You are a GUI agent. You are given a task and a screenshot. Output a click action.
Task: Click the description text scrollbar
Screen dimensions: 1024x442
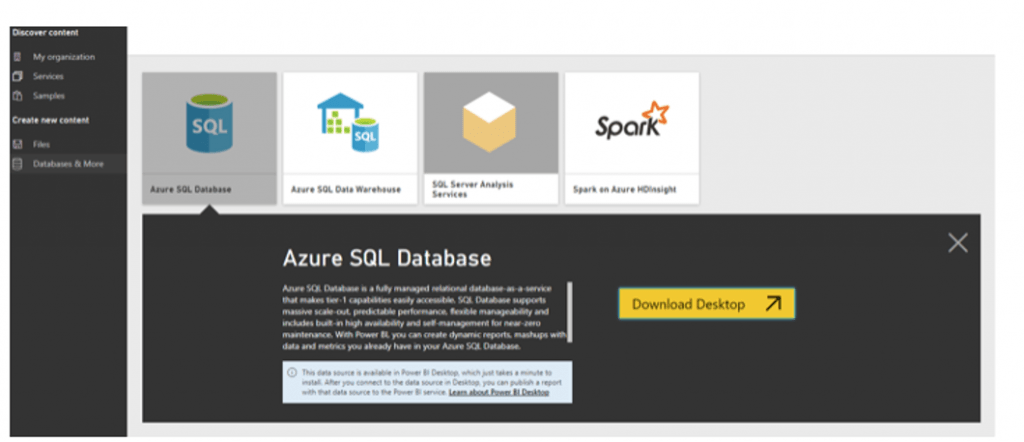(571, 315)
